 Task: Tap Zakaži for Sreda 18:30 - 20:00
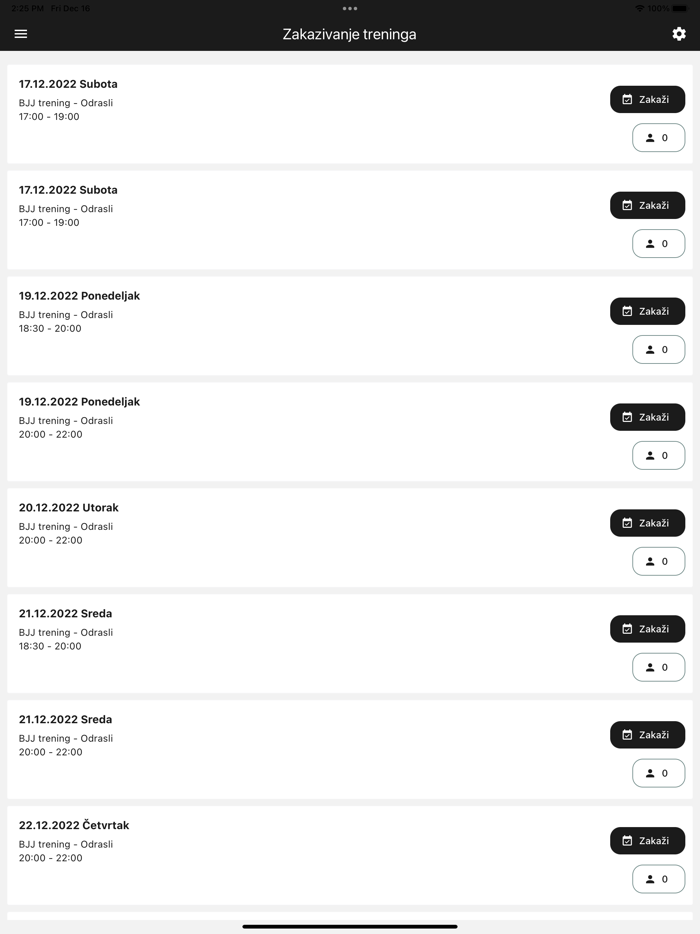pos(647,629)
